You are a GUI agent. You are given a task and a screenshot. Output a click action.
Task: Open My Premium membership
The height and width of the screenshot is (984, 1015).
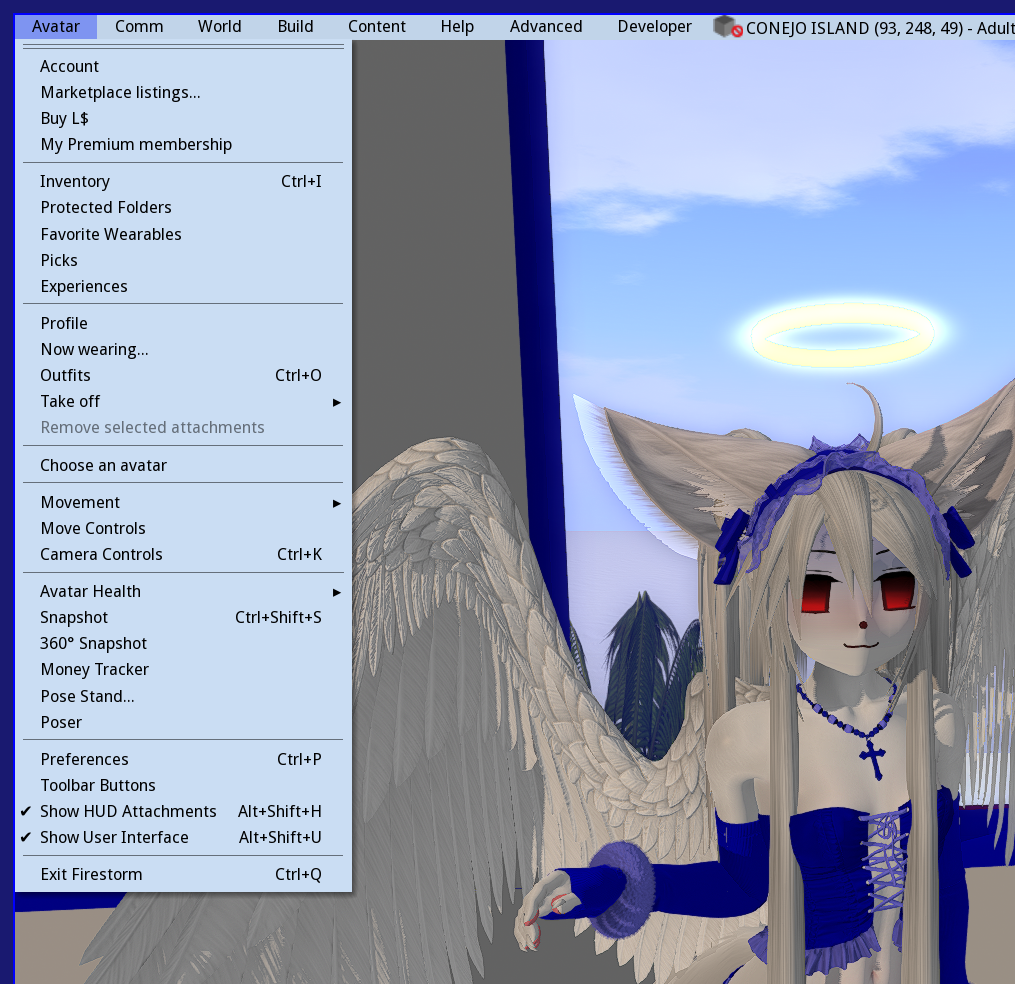[183, 144]
